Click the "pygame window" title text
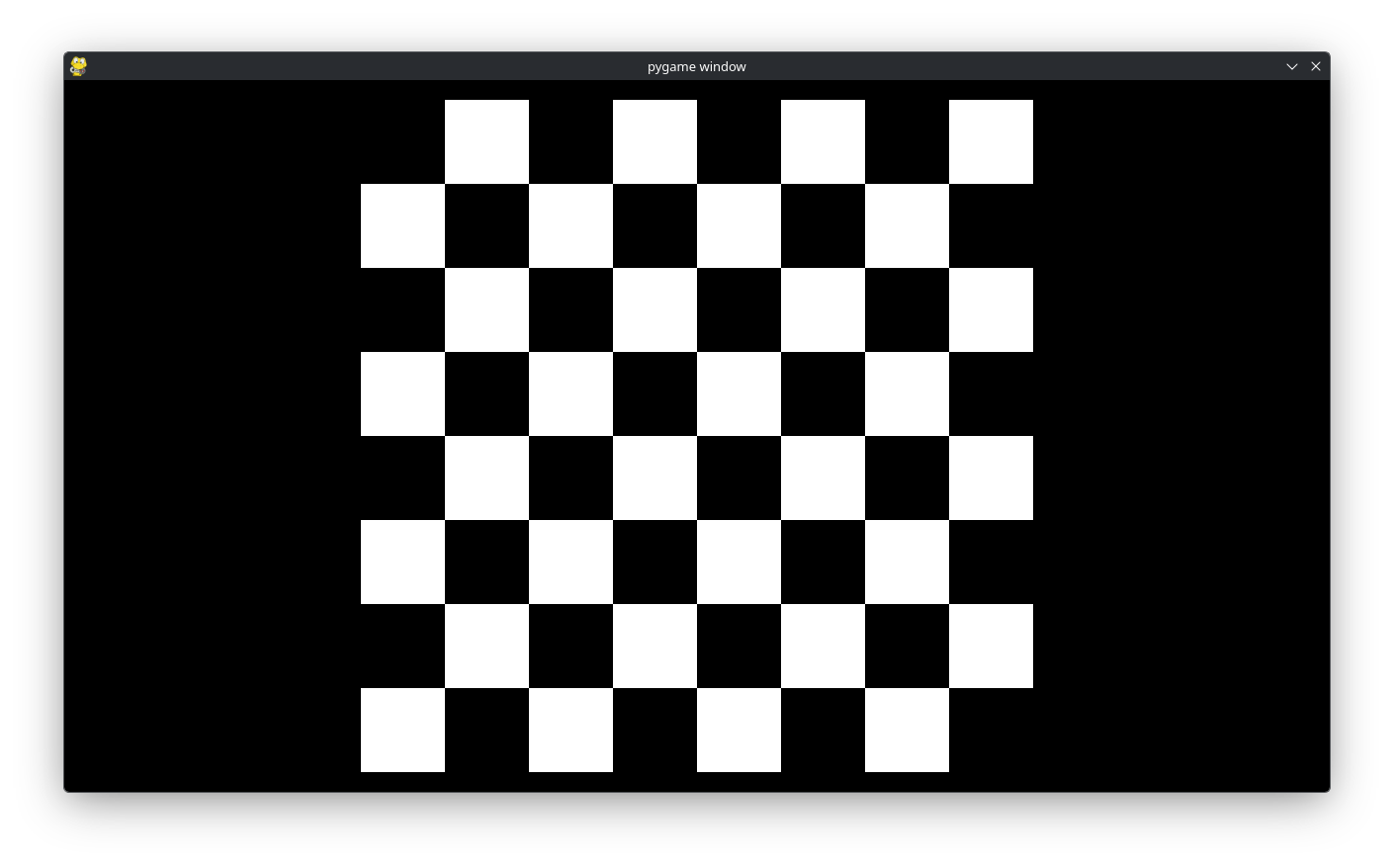The width and height of the screenshot is (1394, 868). pos(697,66)
